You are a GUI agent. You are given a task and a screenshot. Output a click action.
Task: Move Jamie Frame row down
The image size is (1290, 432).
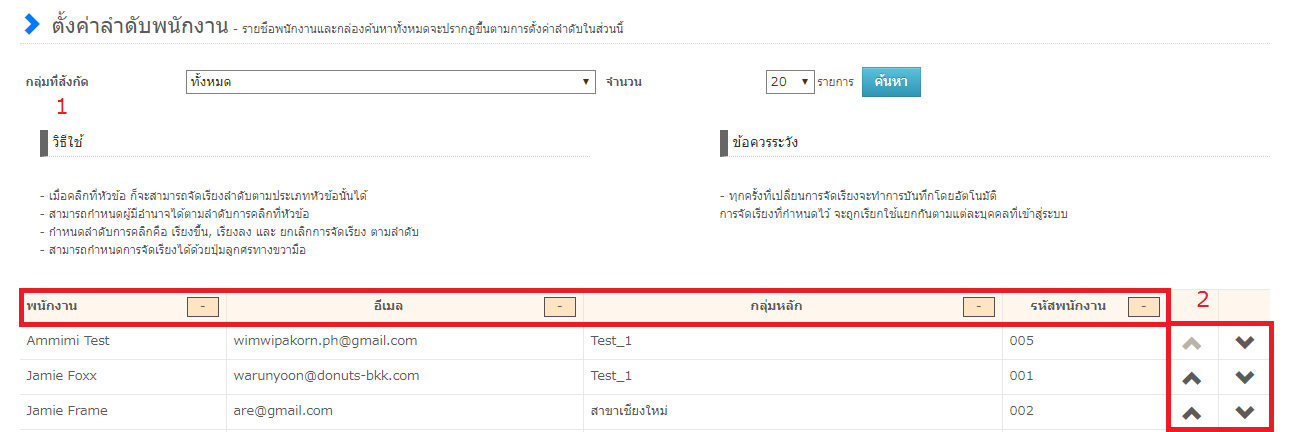pos(1244,412)
